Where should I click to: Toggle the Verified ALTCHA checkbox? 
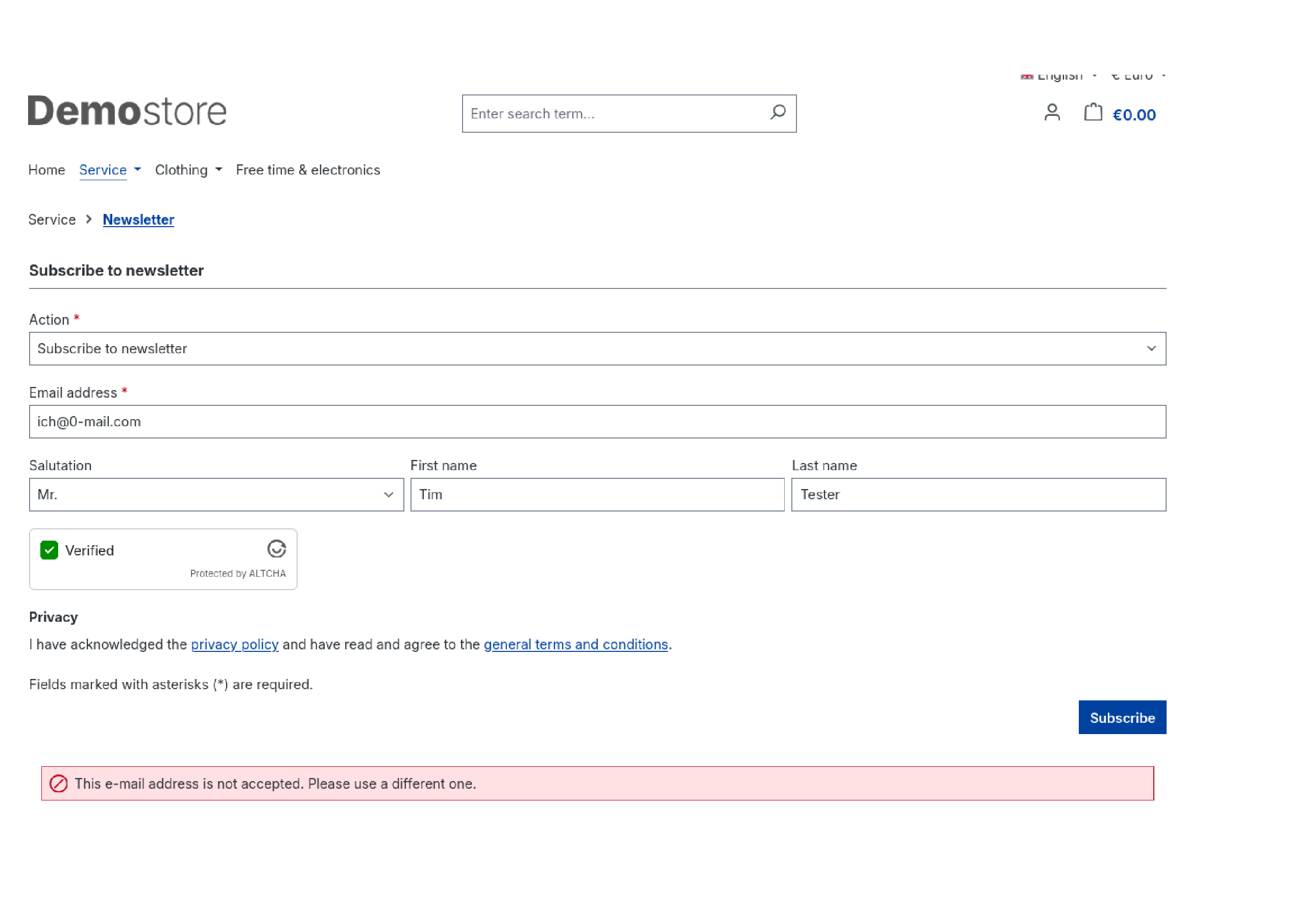coord(50,550)
